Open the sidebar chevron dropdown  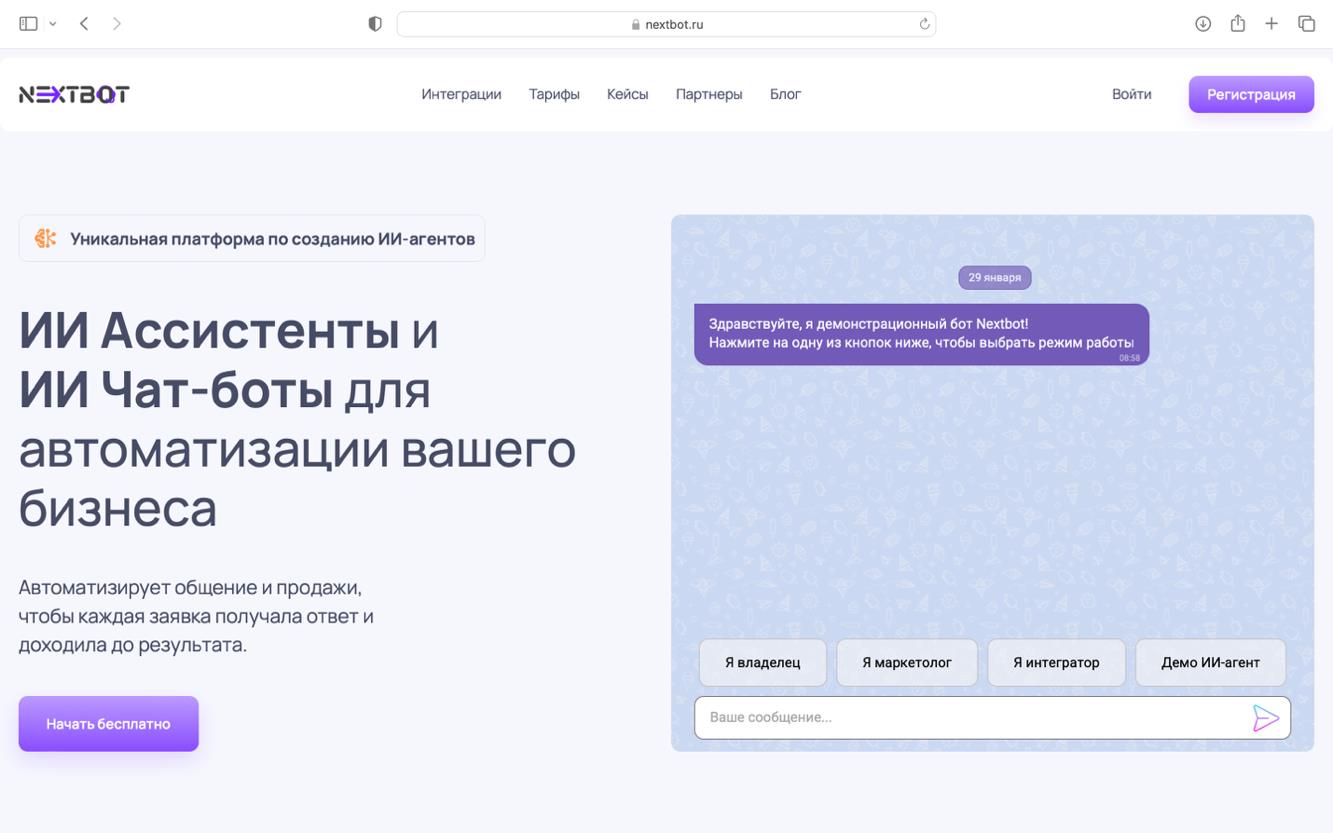point(52,22)
